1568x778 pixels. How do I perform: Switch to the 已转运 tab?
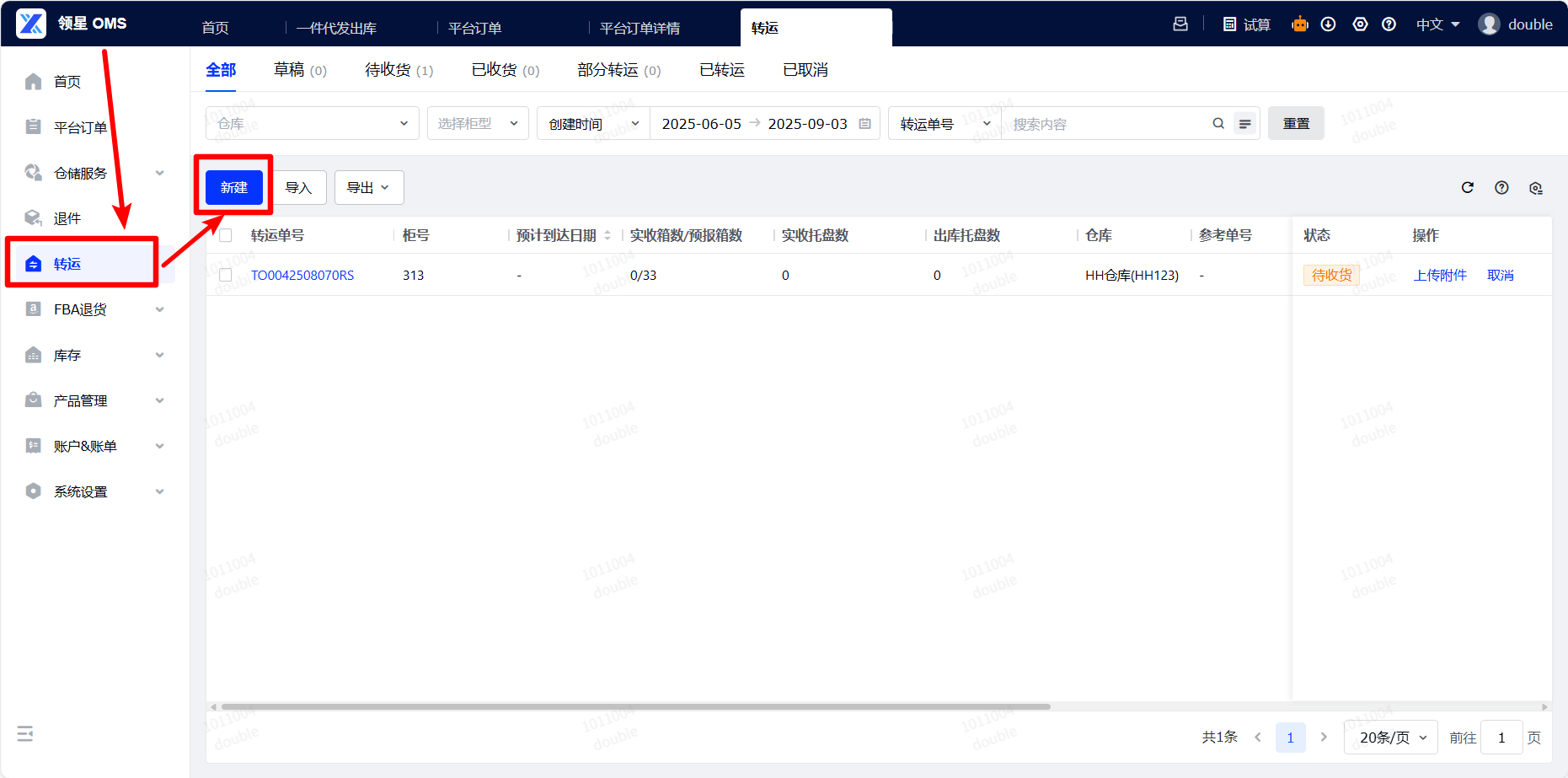tap(722, 70)
